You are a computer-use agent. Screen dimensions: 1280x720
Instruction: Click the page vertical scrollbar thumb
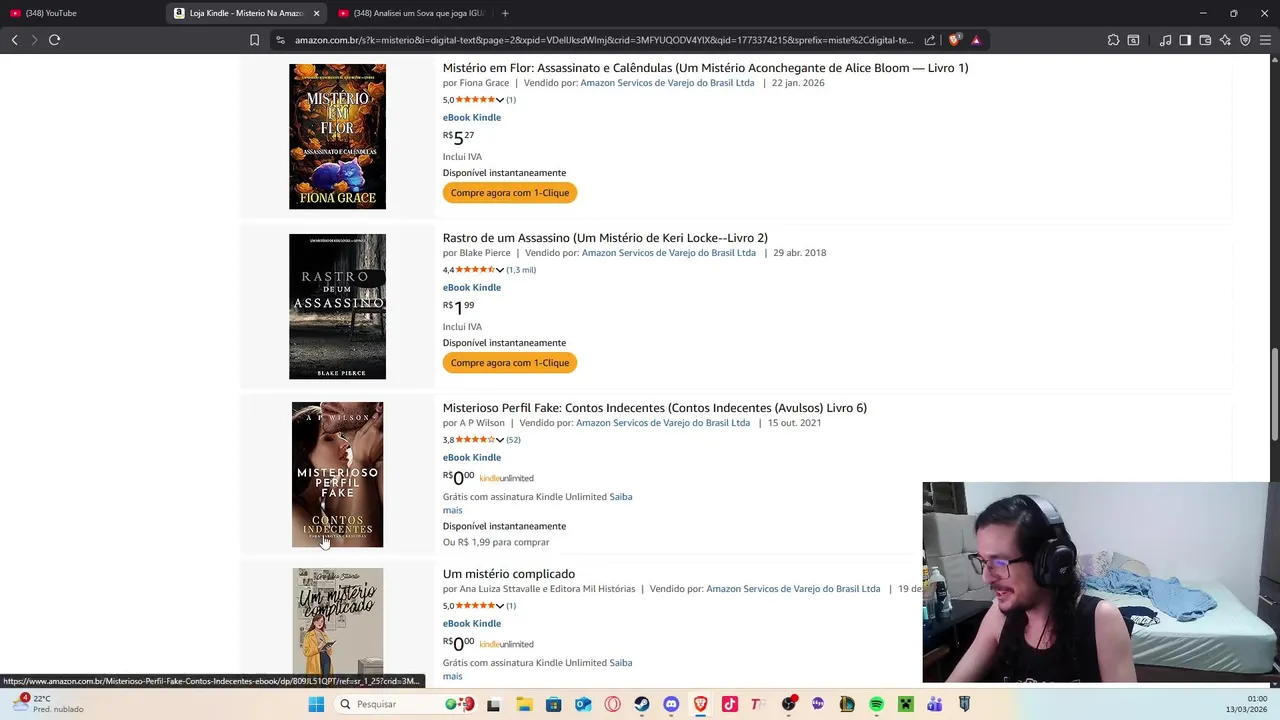click(x=1274, y=393)
